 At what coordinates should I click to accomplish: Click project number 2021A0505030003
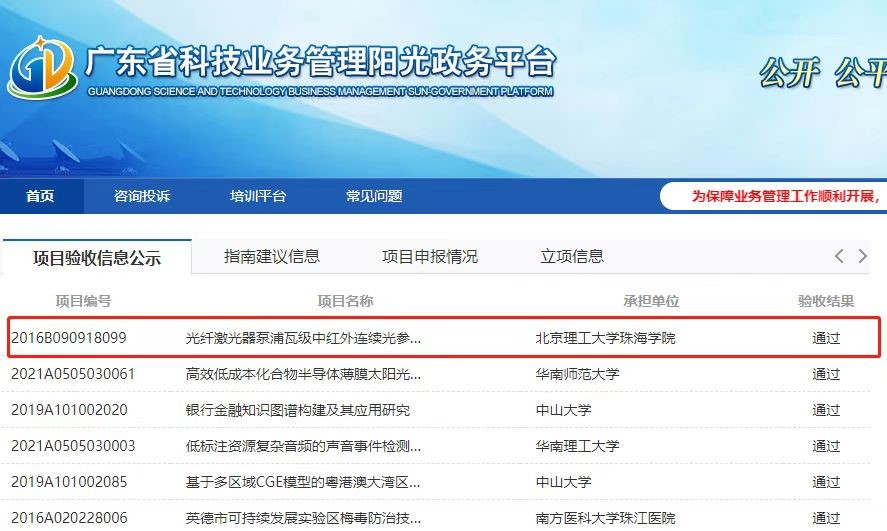tap(73, 446)
